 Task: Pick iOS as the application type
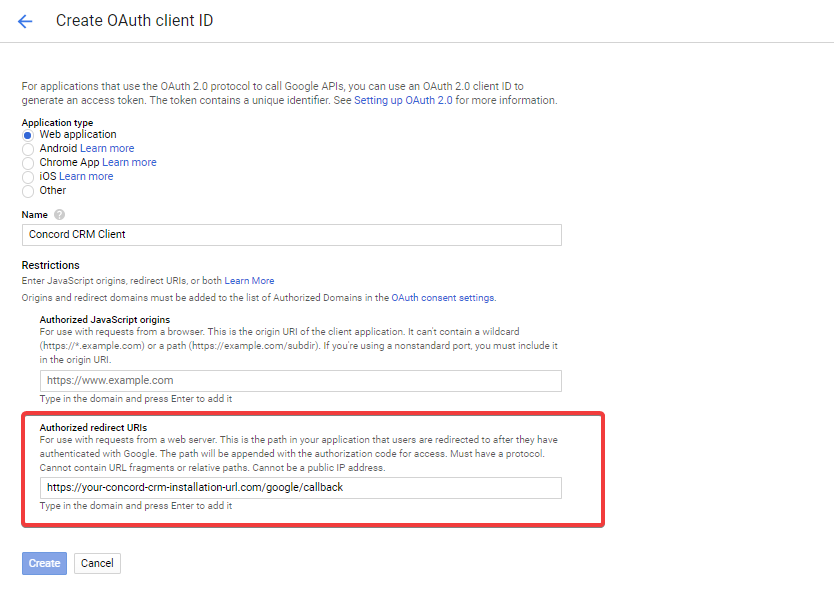[x=28, y=176]
